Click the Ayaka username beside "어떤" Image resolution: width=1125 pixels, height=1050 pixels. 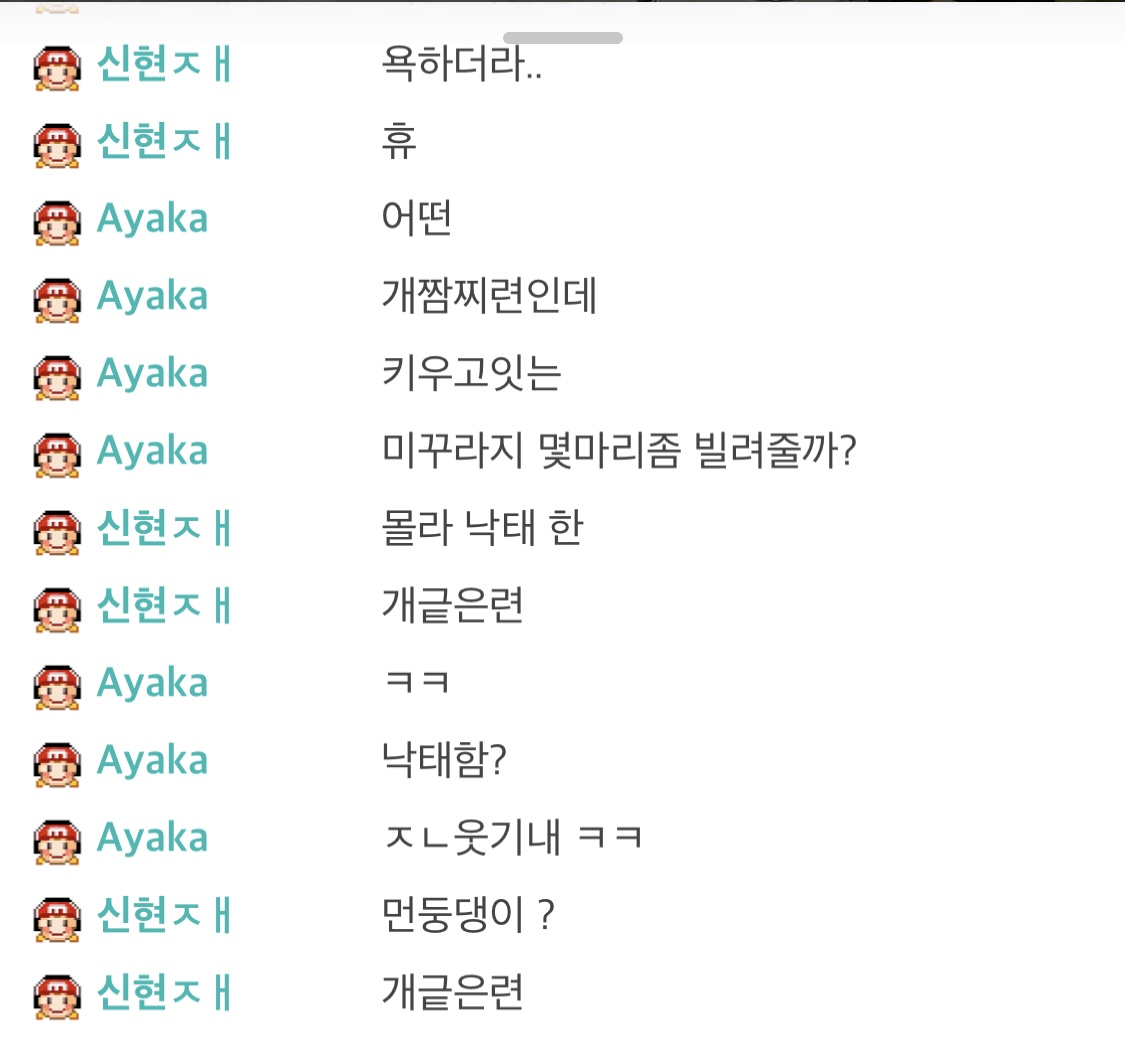coord(152,220)
